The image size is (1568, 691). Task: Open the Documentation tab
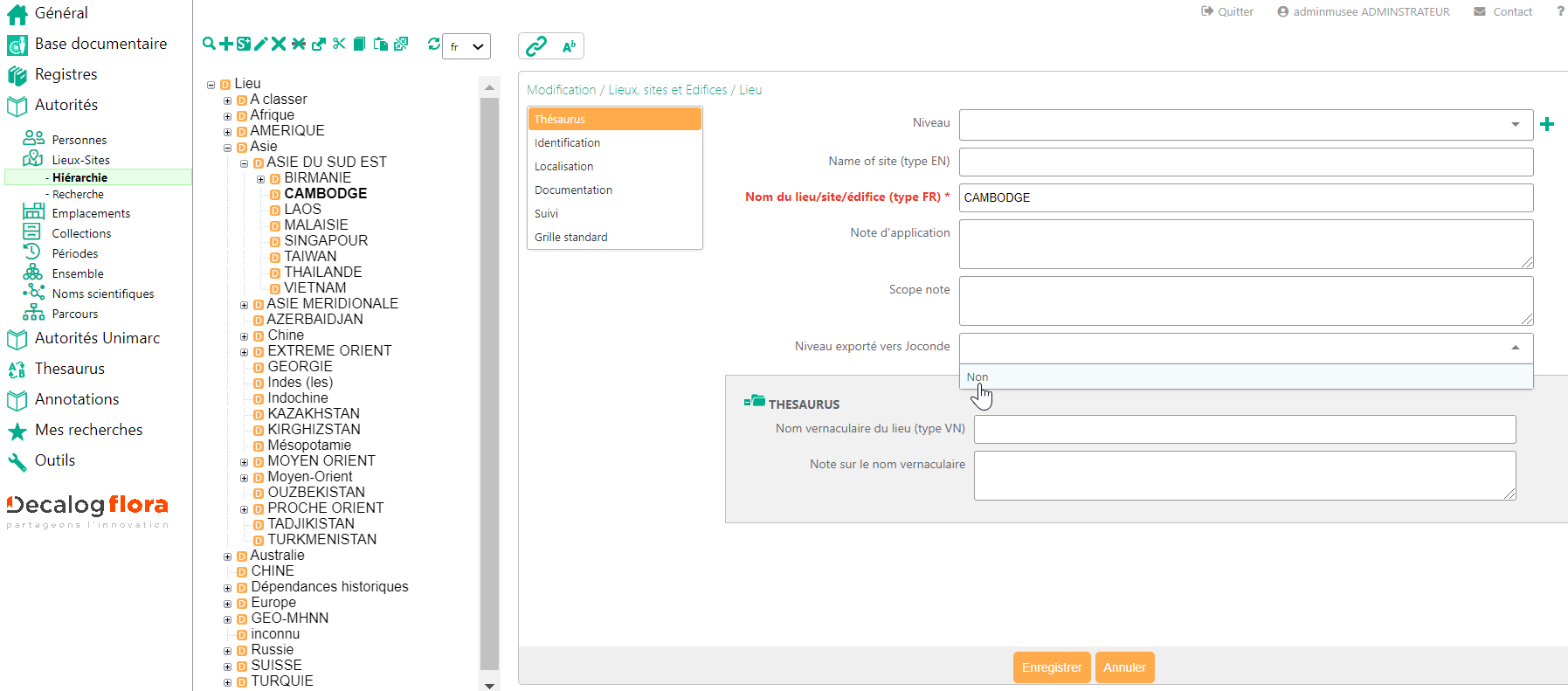point(573,190)
